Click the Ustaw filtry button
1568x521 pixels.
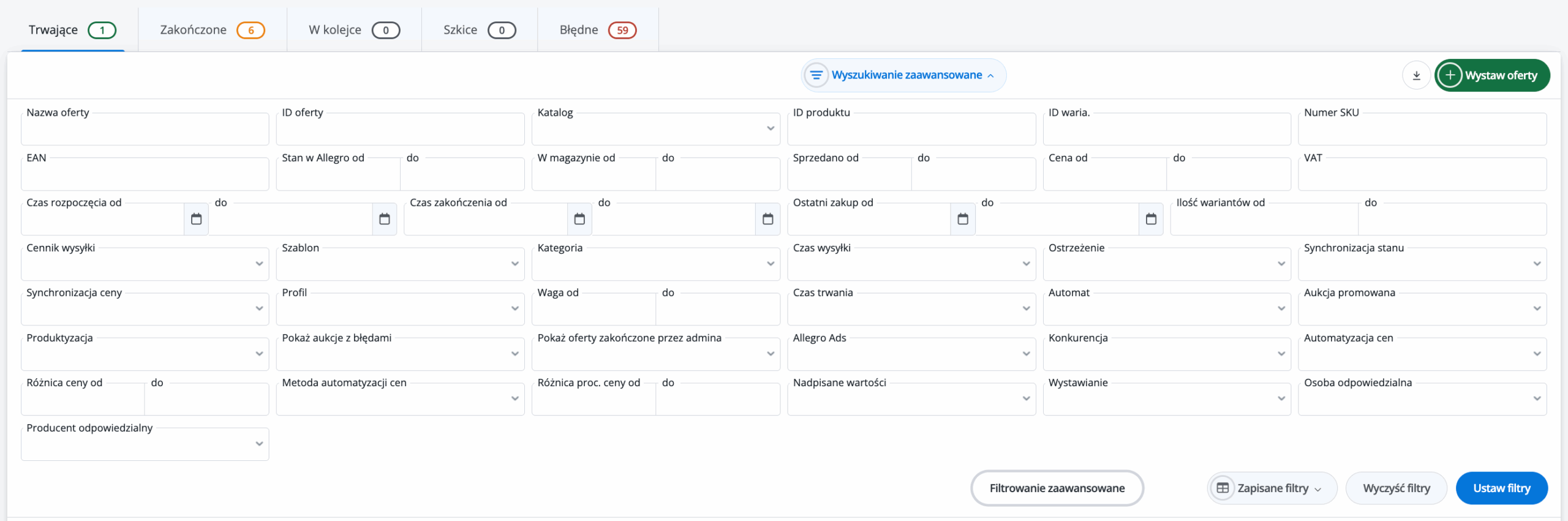coord(1501,489)
